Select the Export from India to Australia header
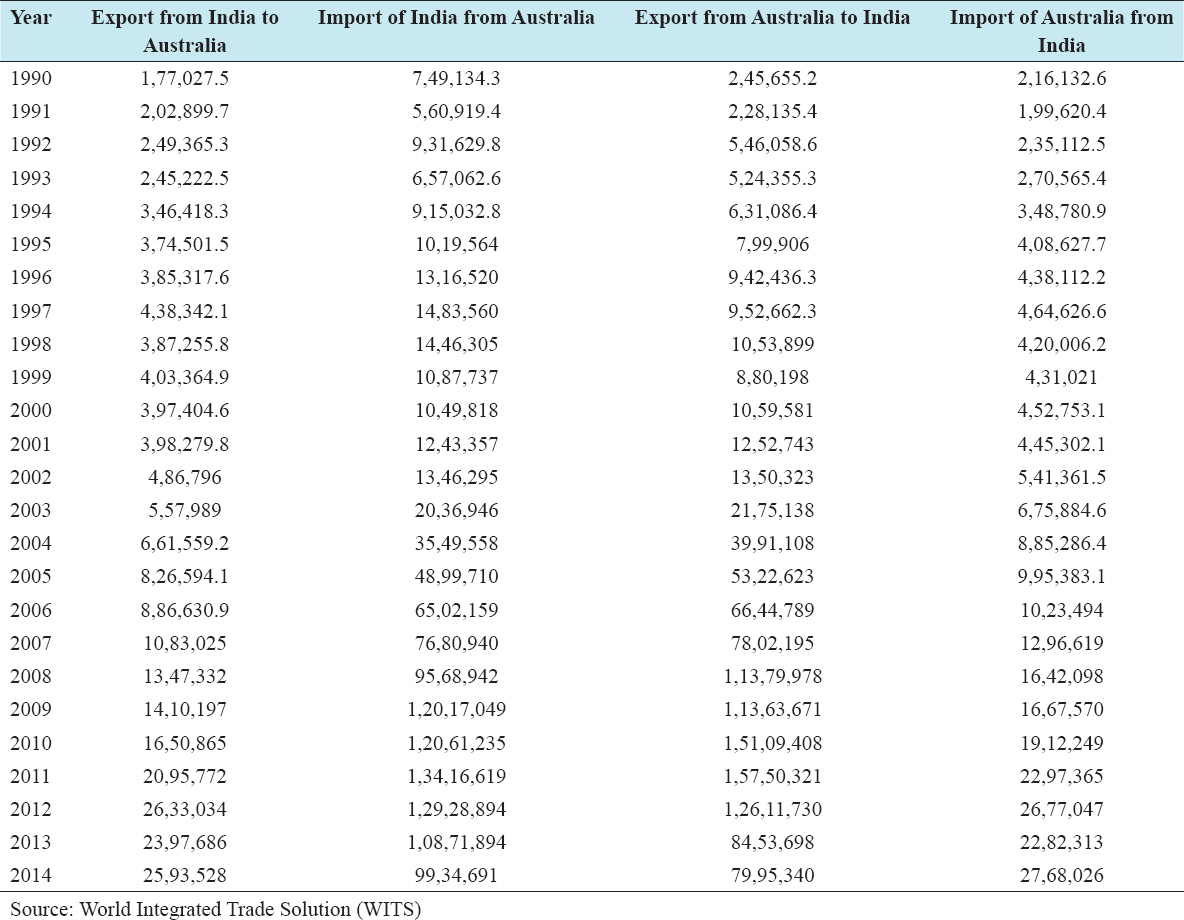Screen dimensions: 1184x920 click(185, 31)
